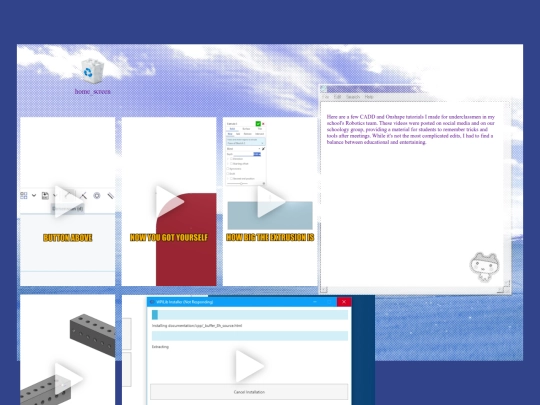Screen dimensions: 540x405
Task: Open the Search menu in notepad window
Action: click(353, 97)
